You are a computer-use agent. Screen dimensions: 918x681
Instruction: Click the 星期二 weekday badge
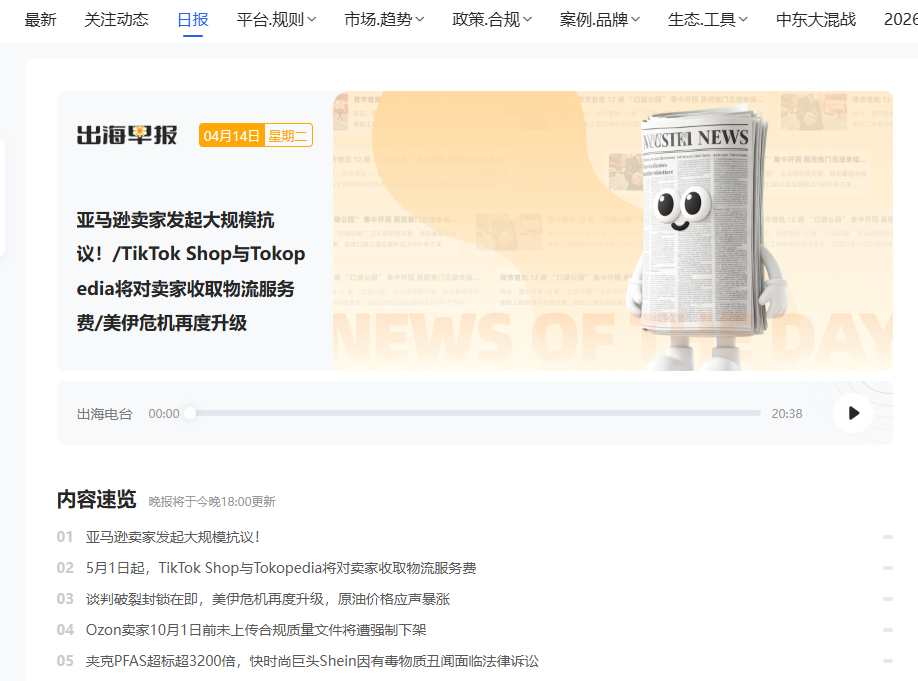[288, 136]
